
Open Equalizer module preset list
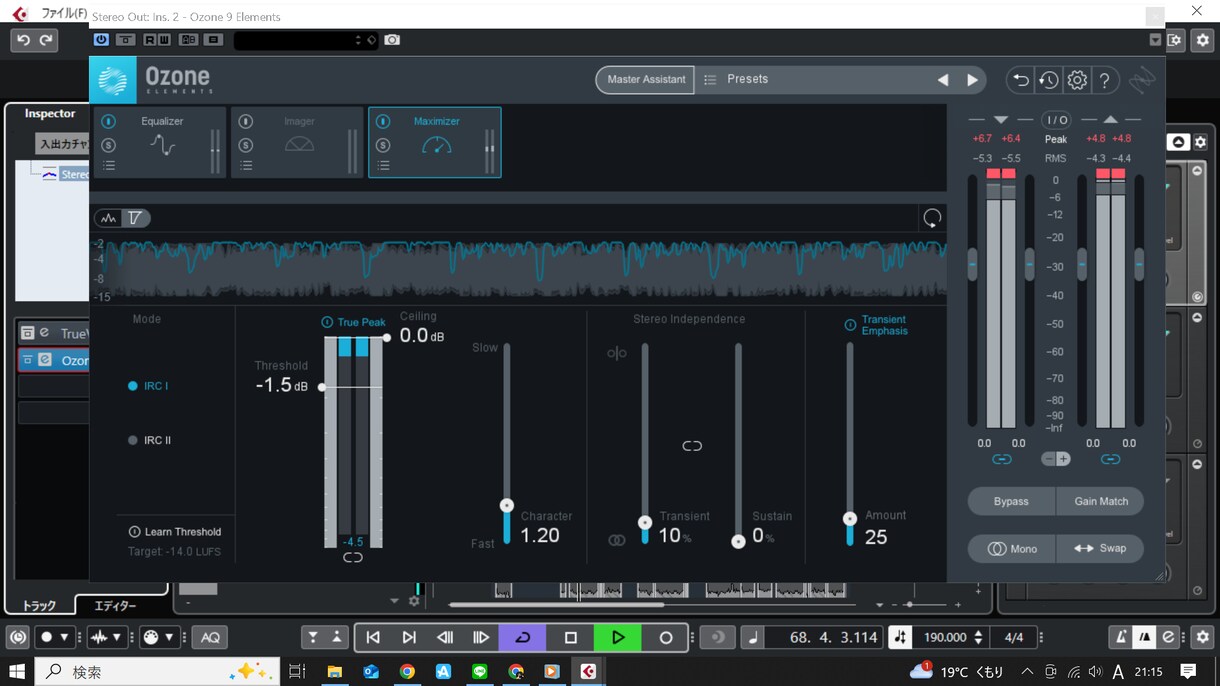pyautogui.click(x=108, y=166)
